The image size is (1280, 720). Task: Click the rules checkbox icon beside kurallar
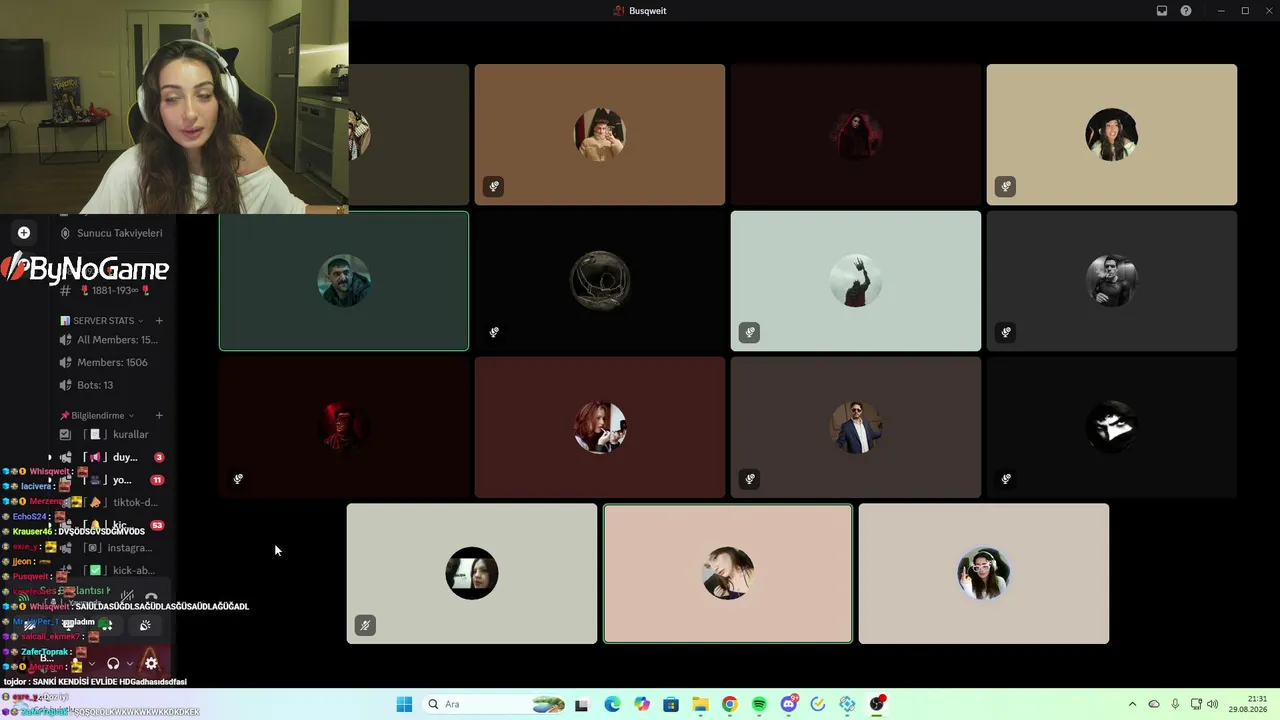[x=65, y=435]
